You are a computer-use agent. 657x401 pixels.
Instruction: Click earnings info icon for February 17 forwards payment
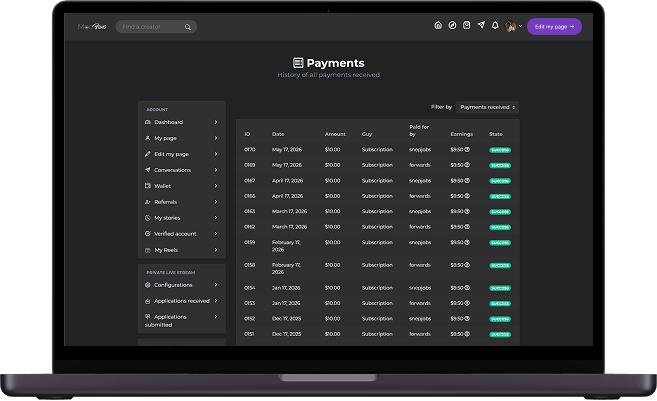[x=467, y=265]
